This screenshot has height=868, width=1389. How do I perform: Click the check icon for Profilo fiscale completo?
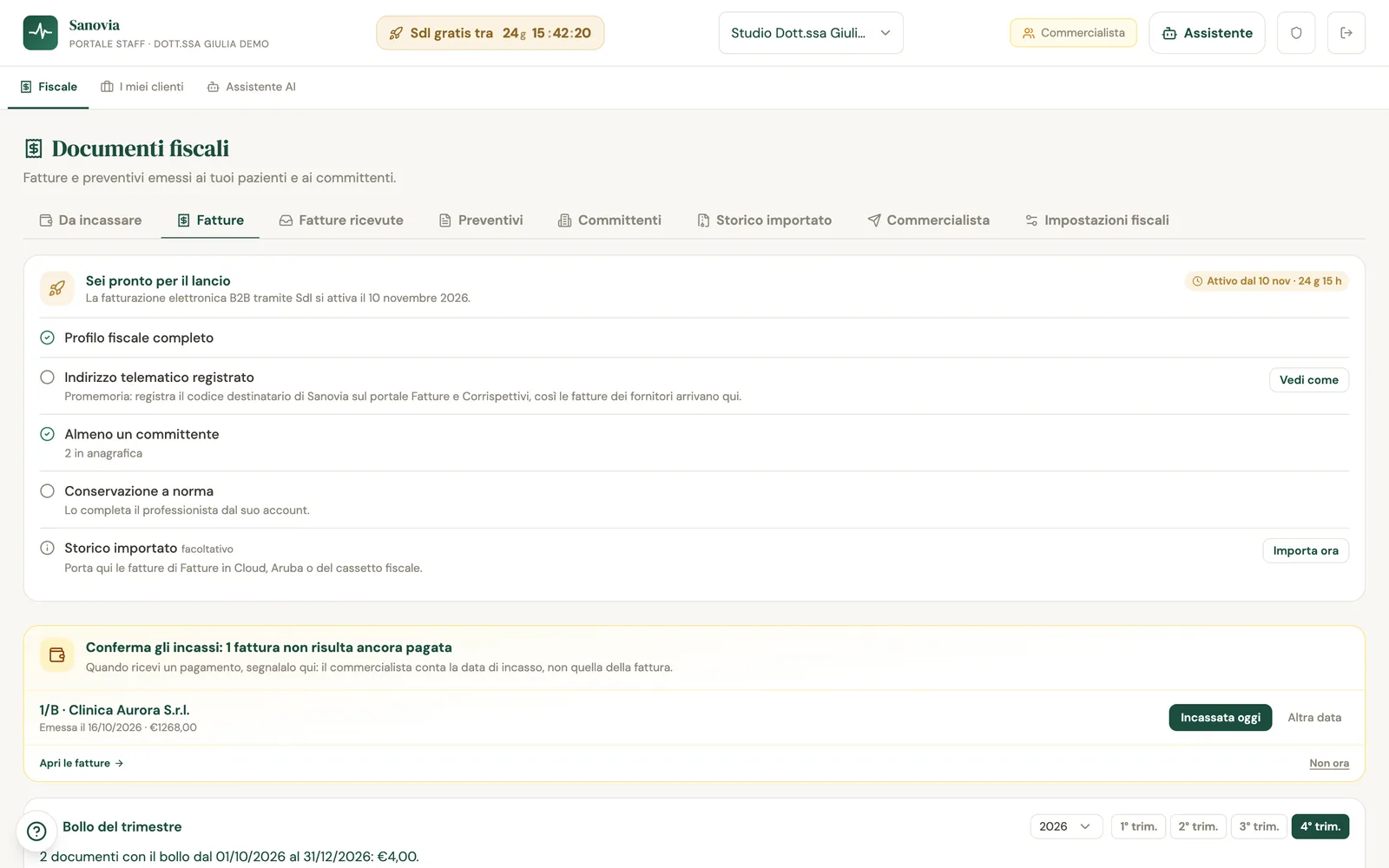click(x=48, y=338)
